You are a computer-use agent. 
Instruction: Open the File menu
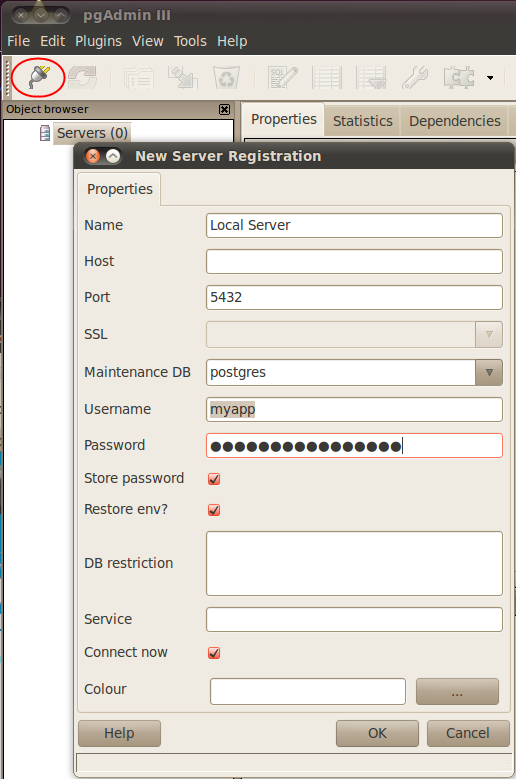click(18, 41)
